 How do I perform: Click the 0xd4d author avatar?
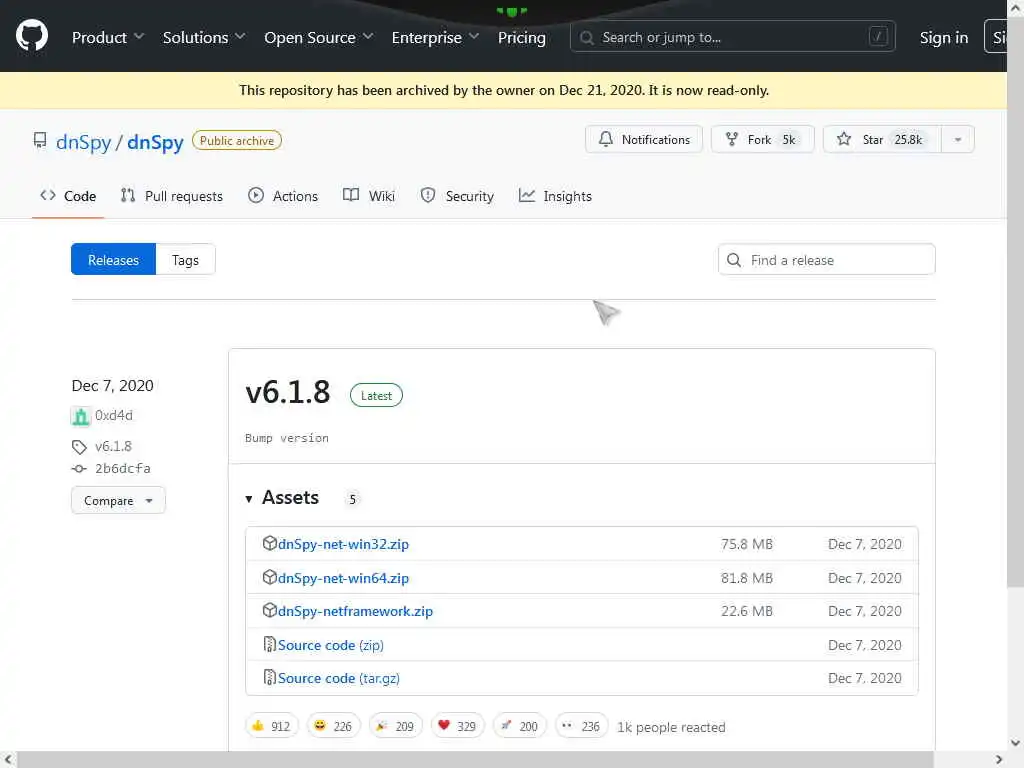click(x=80, y=415)
